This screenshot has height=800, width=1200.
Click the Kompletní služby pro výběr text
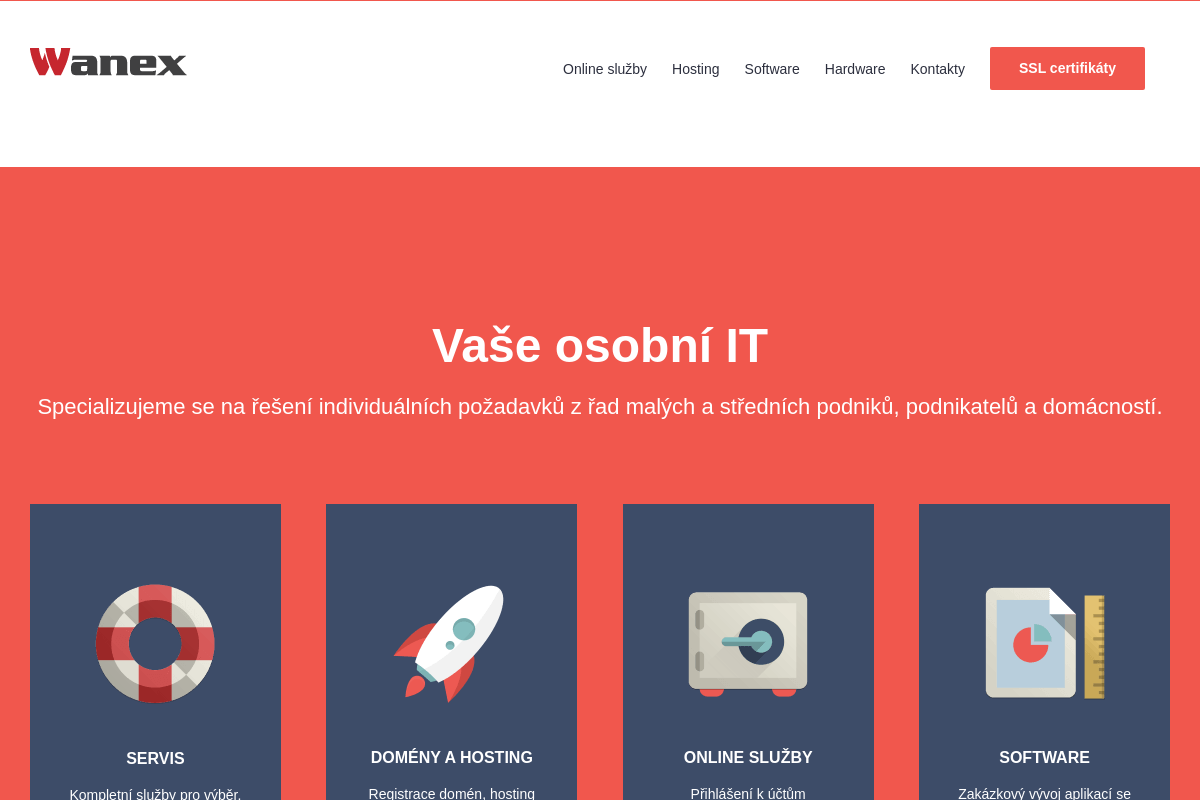point(155,794)
